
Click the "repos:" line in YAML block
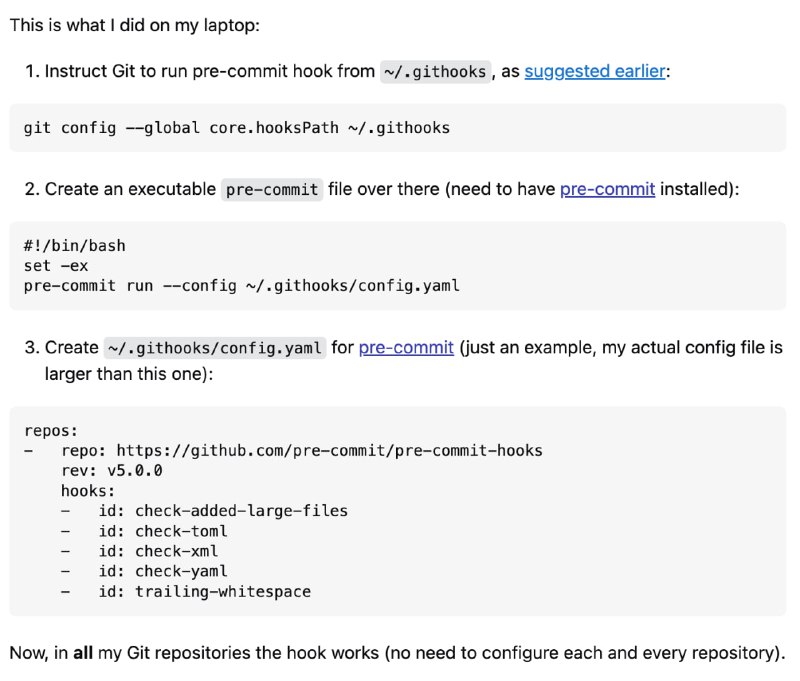tap(51, 431)
